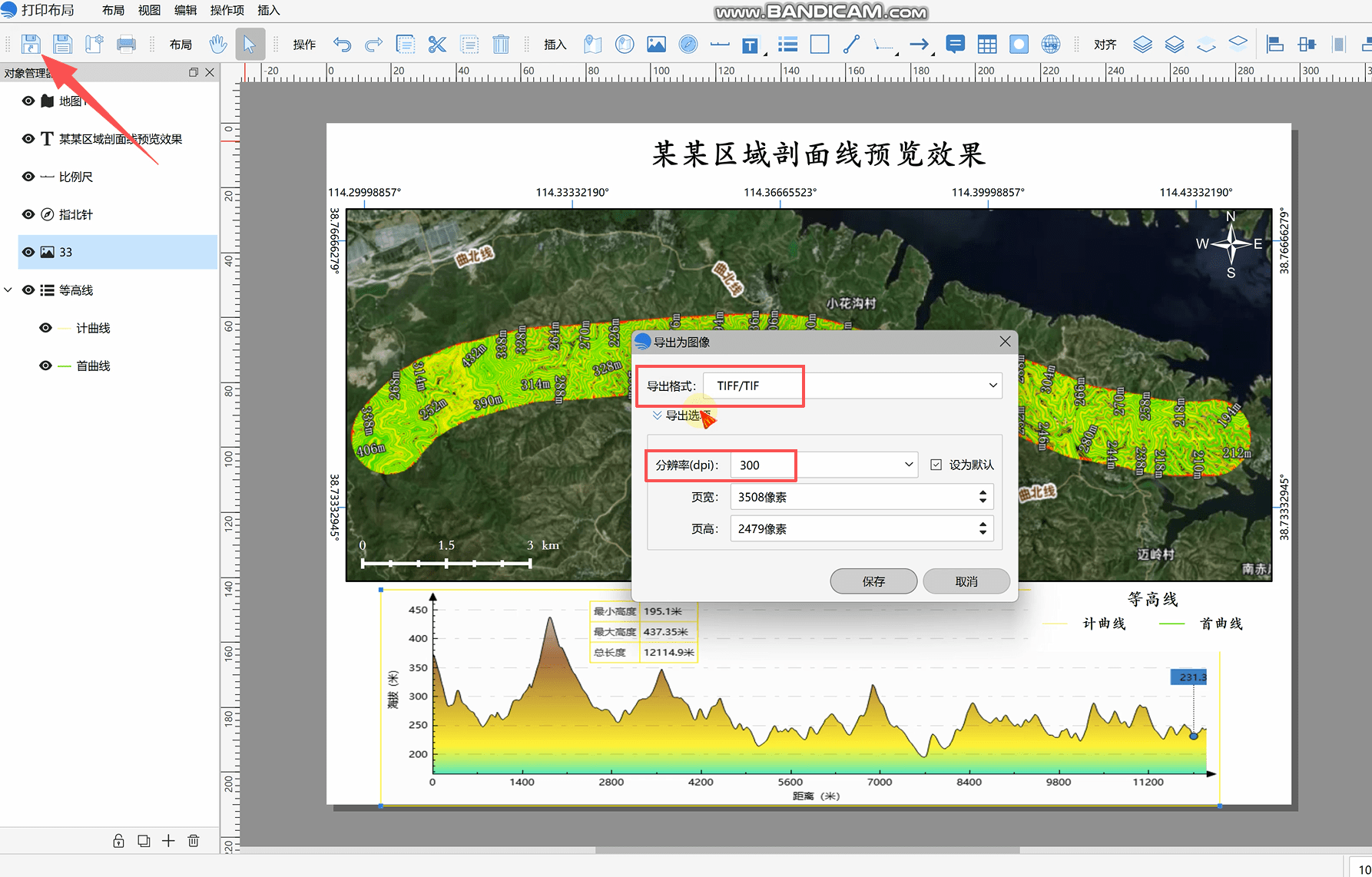Image resolution: width=1372 pixels, height=877 pixels.
Task: Open the 布局 menu
Action: point(113,10)
